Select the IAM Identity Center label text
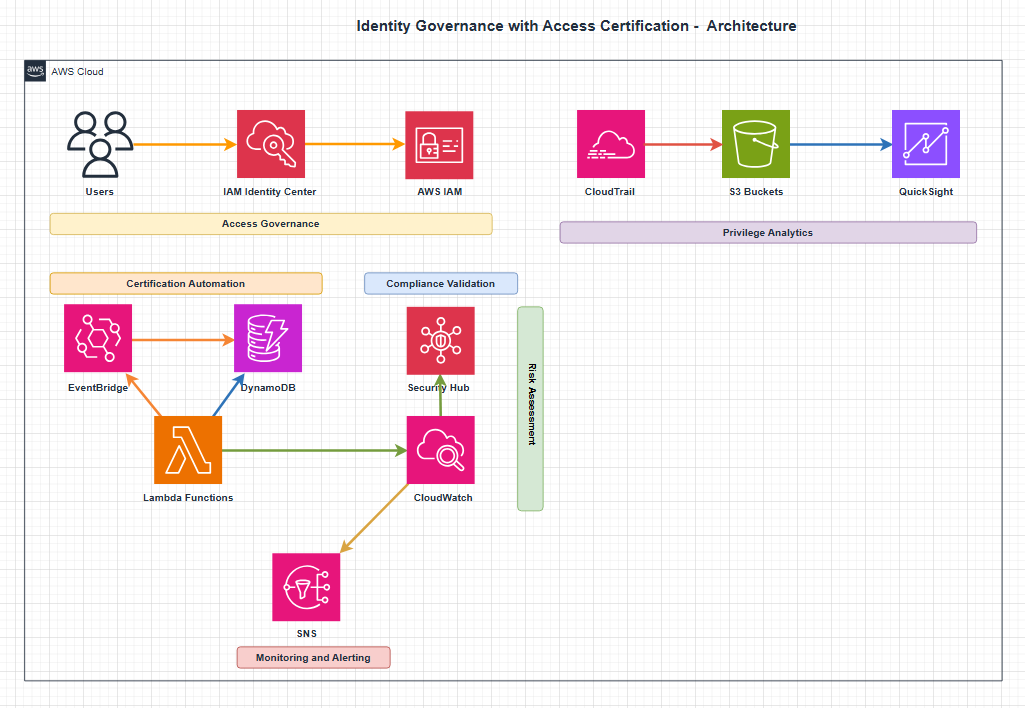 pos(269,192)
